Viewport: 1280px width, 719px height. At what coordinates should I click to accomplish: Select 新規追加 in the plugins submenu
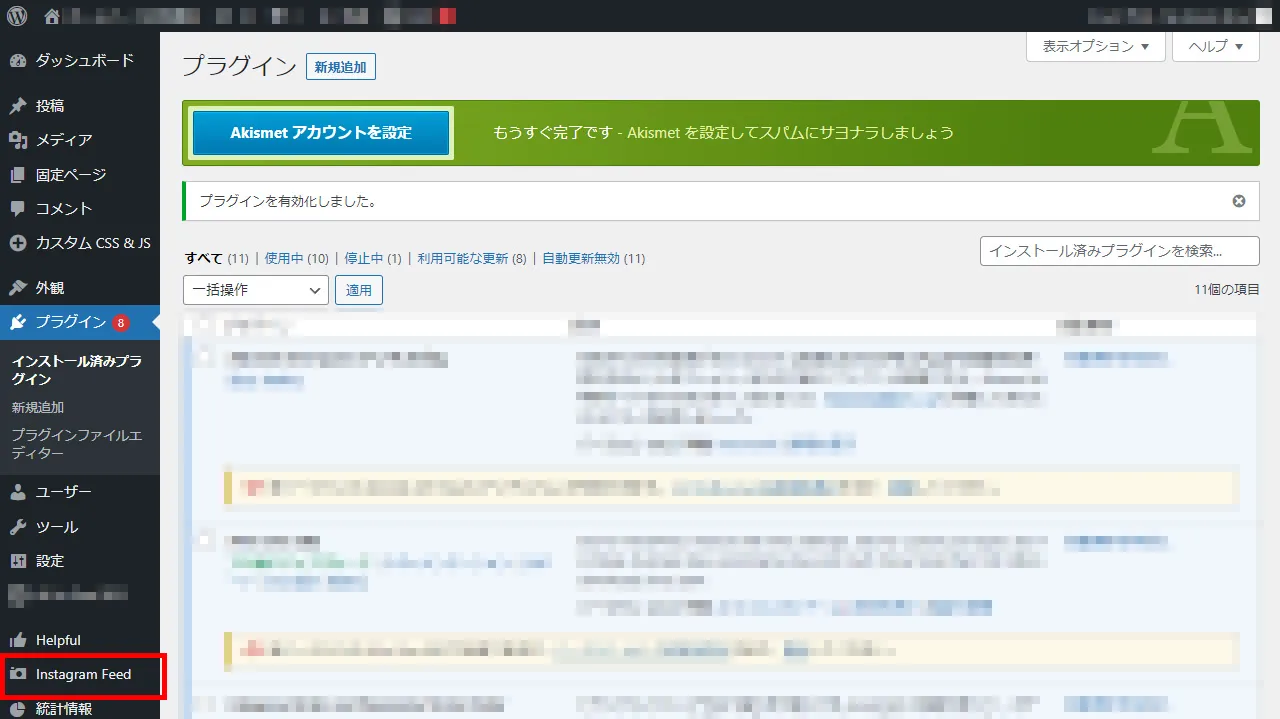(38, 408)
